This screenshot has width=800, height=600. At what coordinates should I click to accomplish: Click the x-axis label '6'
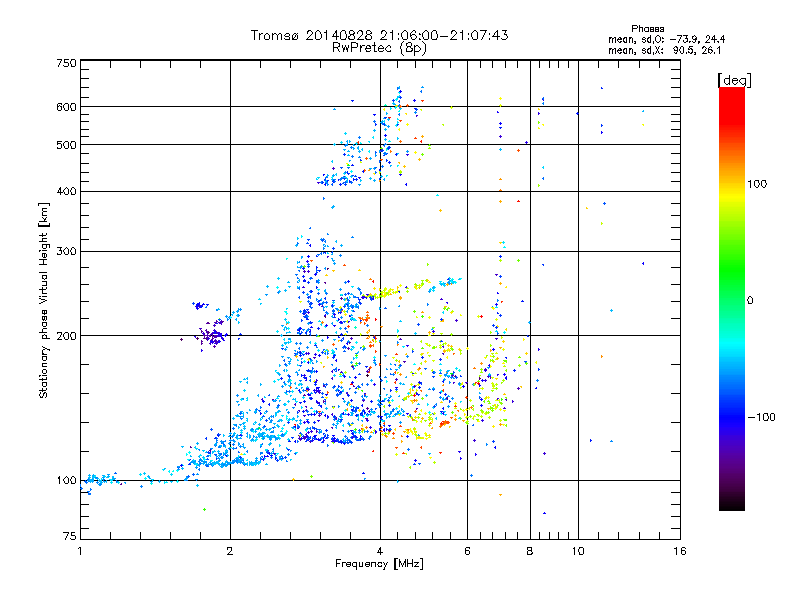(467, 551)
